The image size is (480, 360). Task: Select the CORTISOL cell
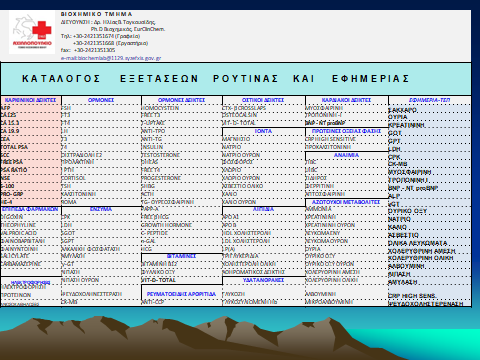(73, 178)
